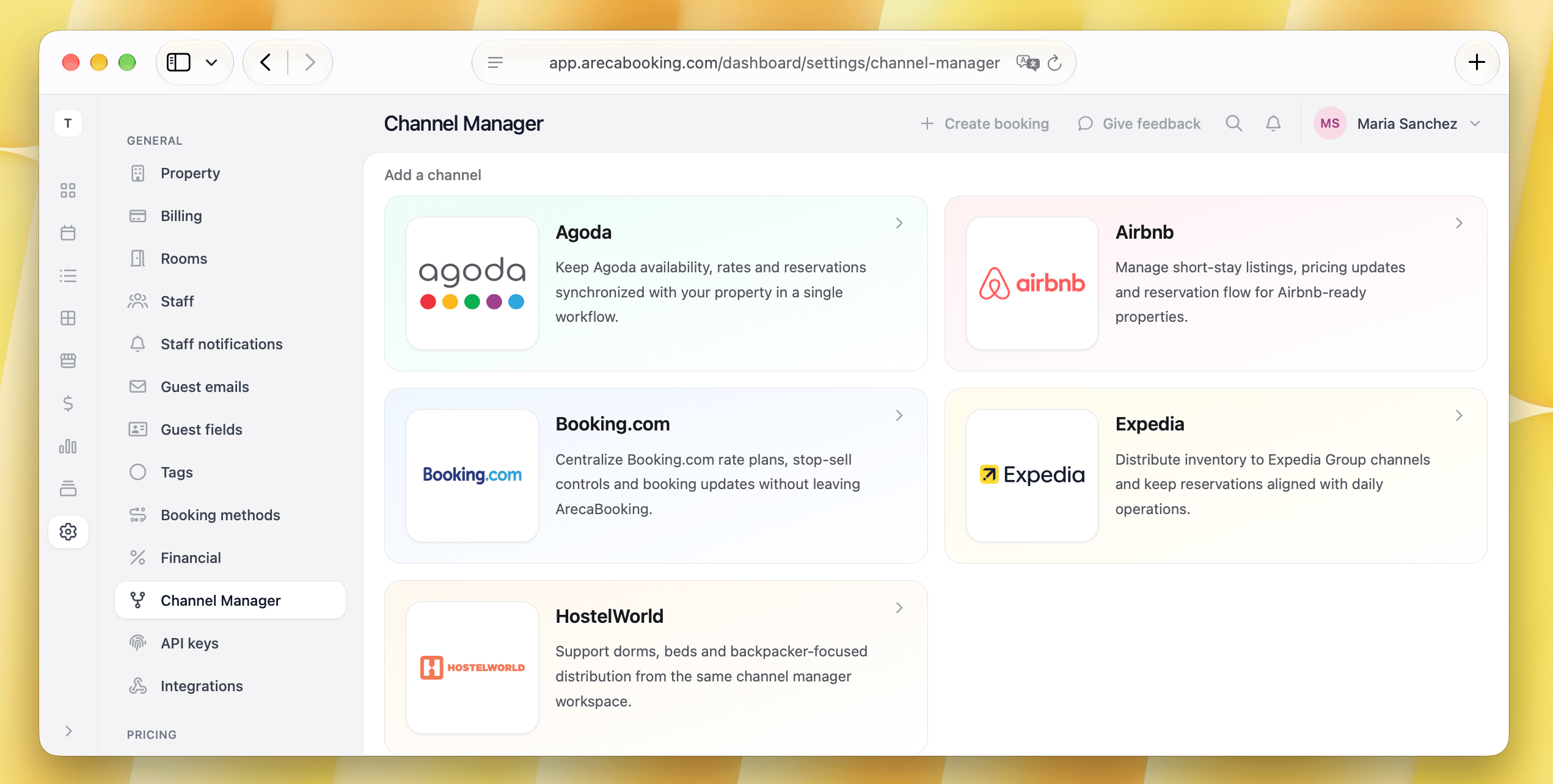Click the Booking.com logo thumbnail
Image resolution: width=1553 pixels, height=784 pixels.
[472, 476]
